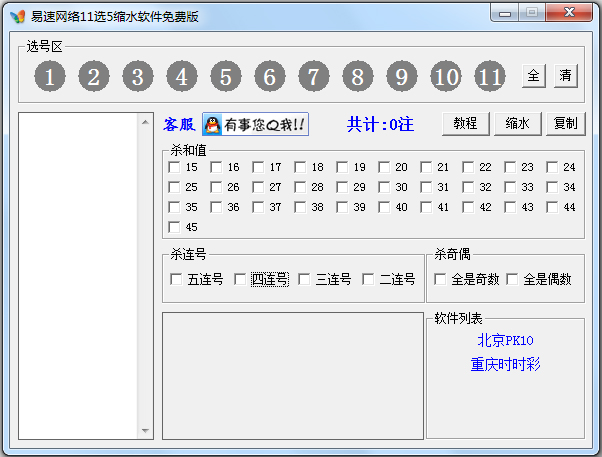Viewport: 602px width, 457px height.
Task: Check sum value 43 checkbox
Action: click(510, 207)
